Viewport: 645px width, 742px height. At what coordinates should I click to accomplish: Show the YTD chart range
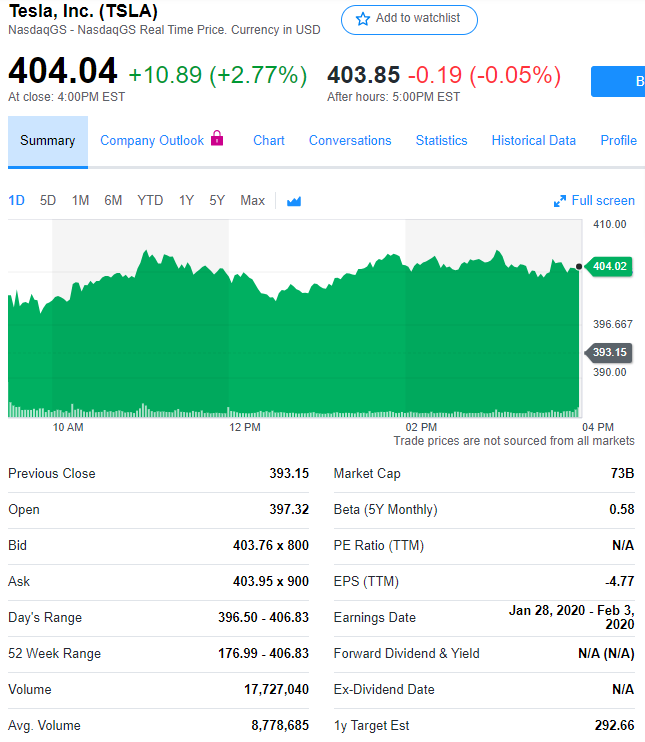coord(150,200)
